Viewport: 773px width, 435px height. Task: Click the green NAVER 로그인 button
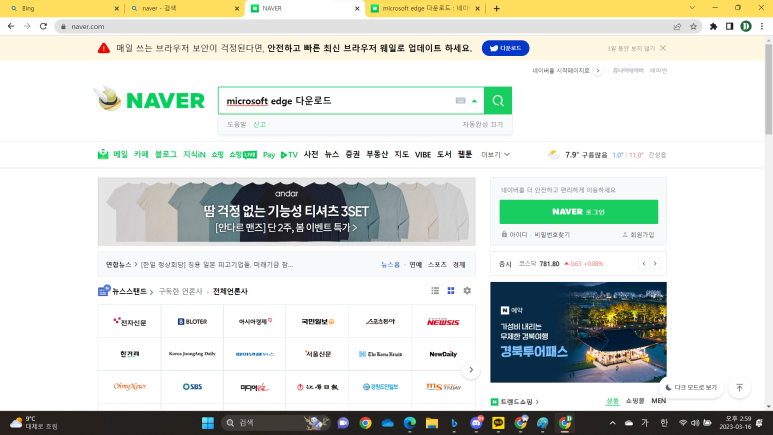click(578, 212)
